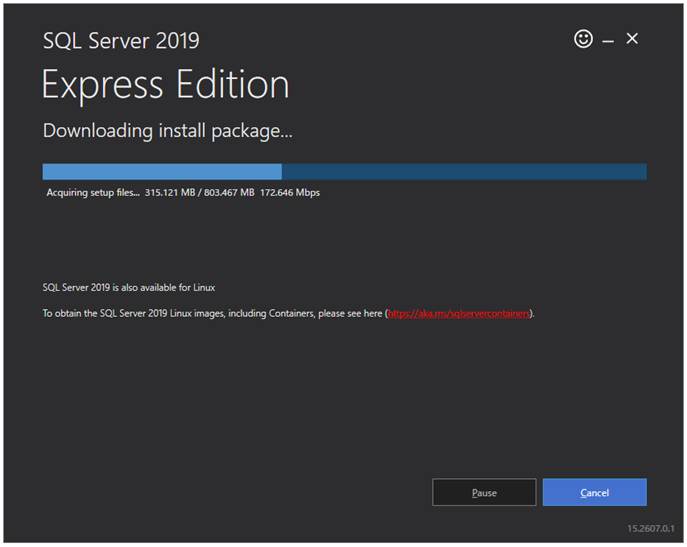Open the aka.ms sqlservercontainers link
Viewport: 687px width, 547px height.
pyautogui.click(x=459, y=313)
